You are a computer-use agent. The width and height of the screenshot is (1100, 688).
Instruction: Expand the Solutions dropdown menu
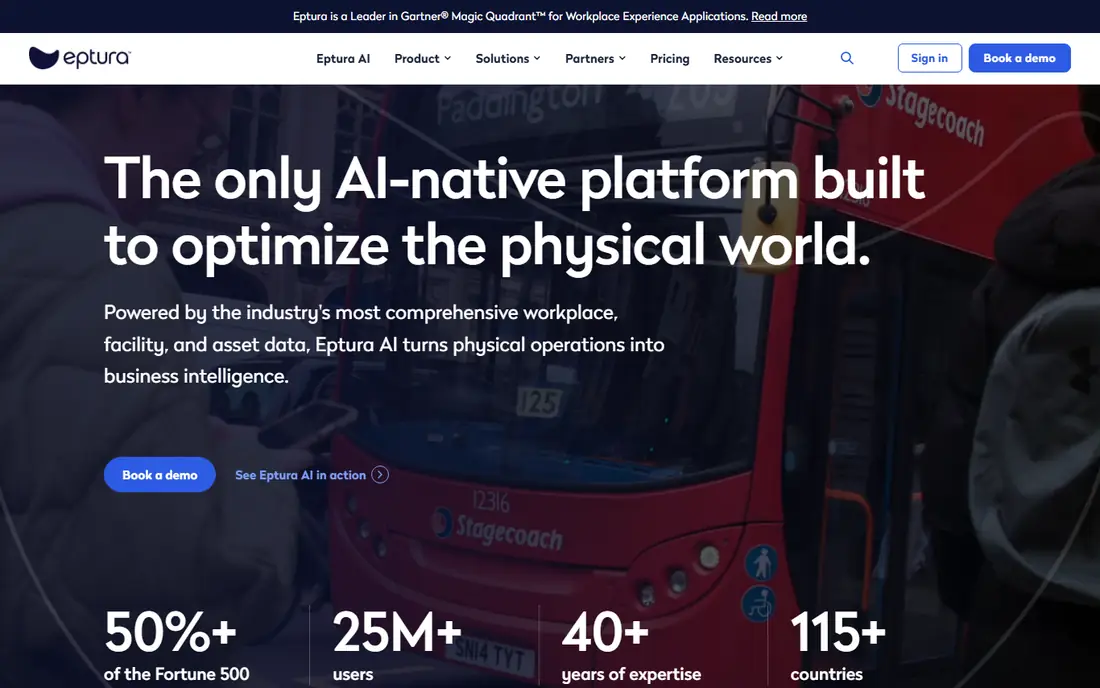(508, 59)
